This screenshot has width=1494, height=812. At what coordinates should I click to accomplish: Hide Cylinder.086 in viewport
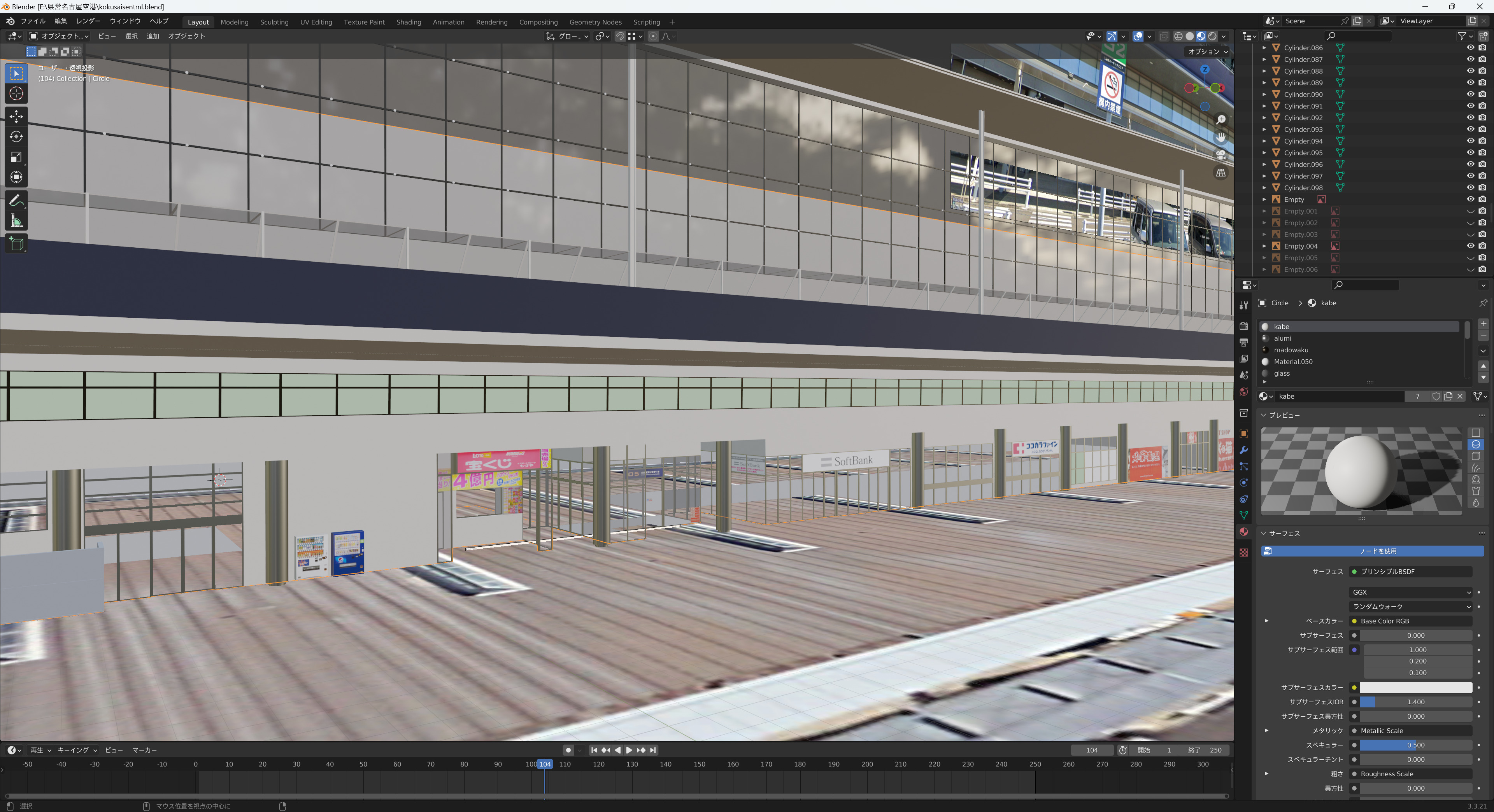1470,47
